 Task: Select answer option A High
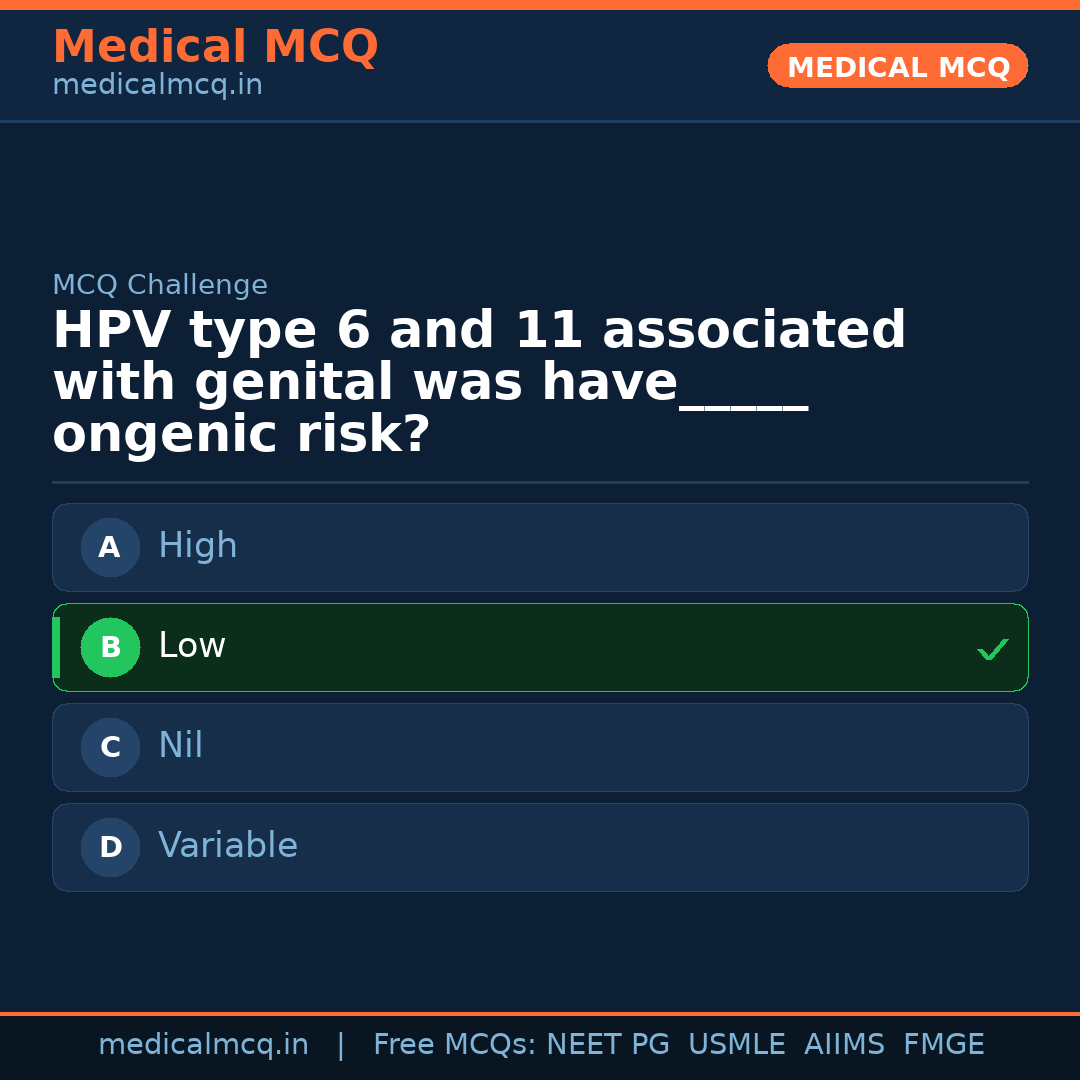(540, 547)
